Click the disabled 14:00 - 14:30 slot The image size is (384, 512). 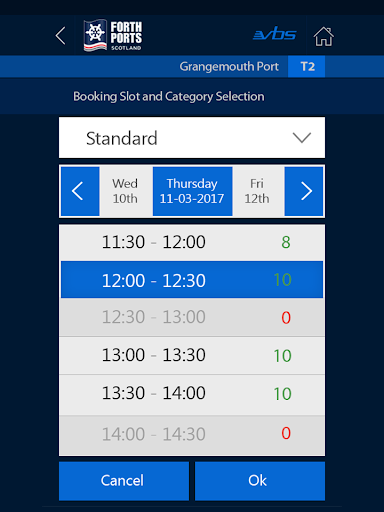tap(192, 435)
